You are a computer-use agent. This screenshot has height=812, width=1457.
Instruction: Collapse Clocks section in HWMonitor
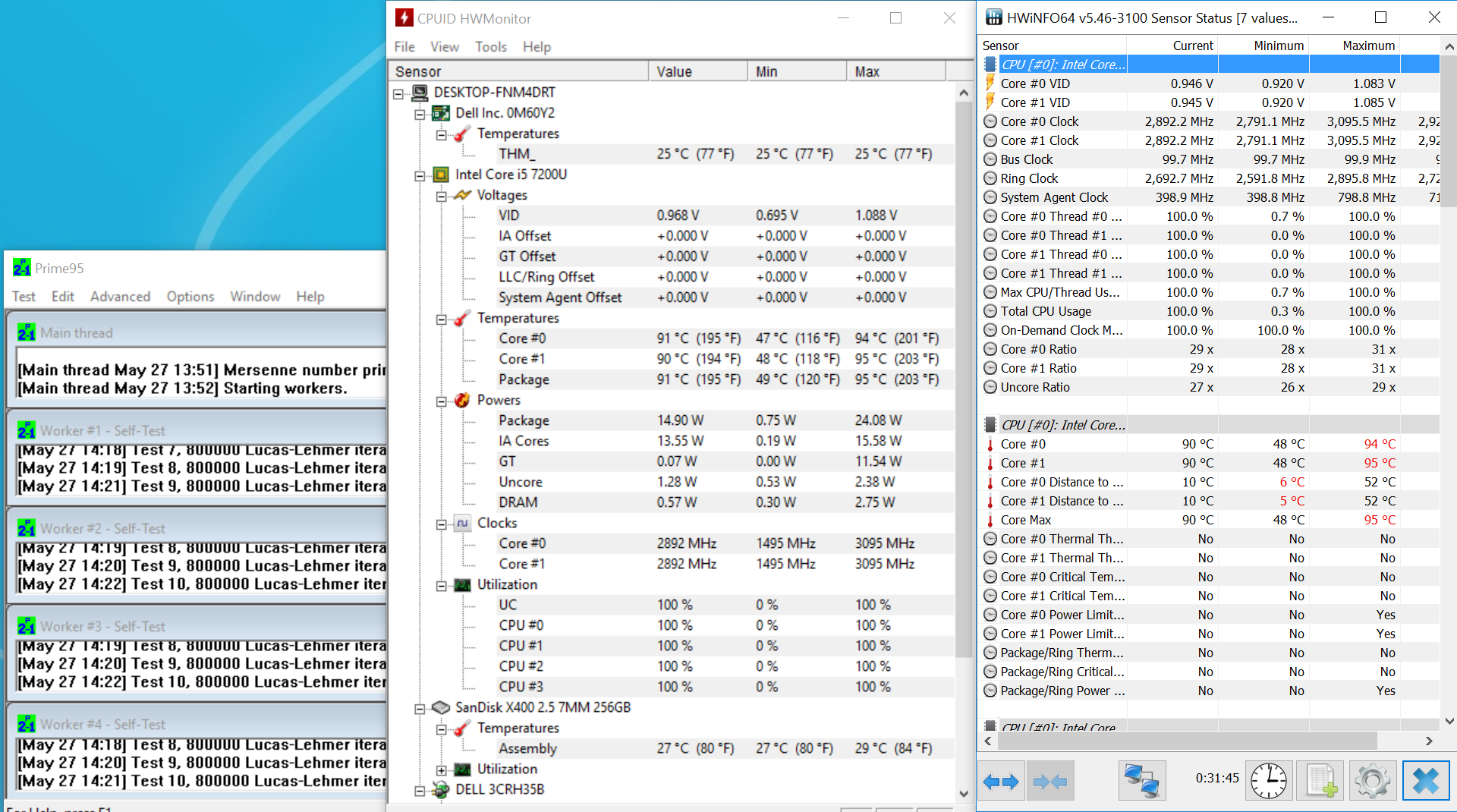(x=441, y=524)
